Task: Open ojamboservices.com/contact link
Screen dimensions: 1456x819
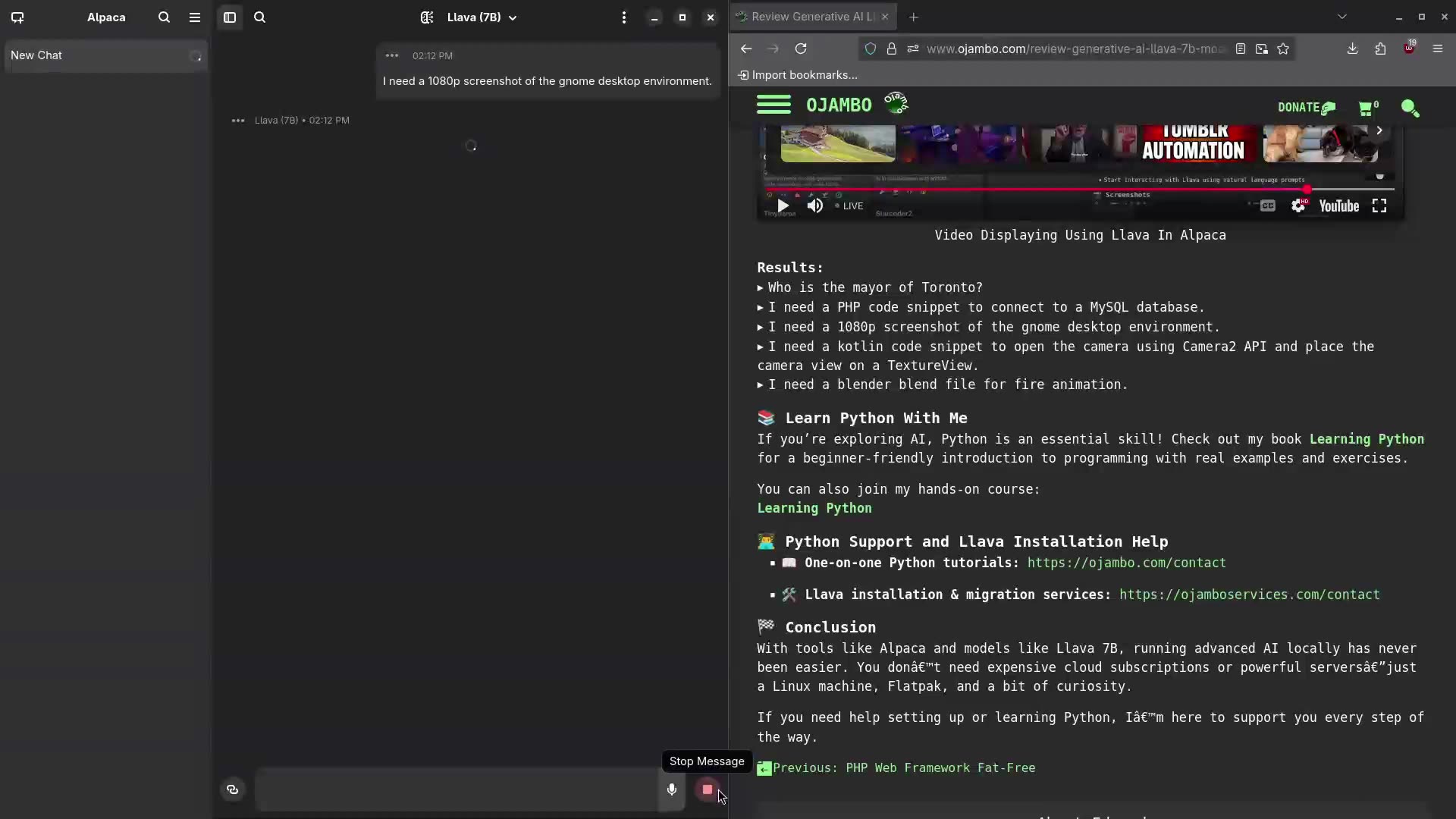Action: (x=1250, y=595)
